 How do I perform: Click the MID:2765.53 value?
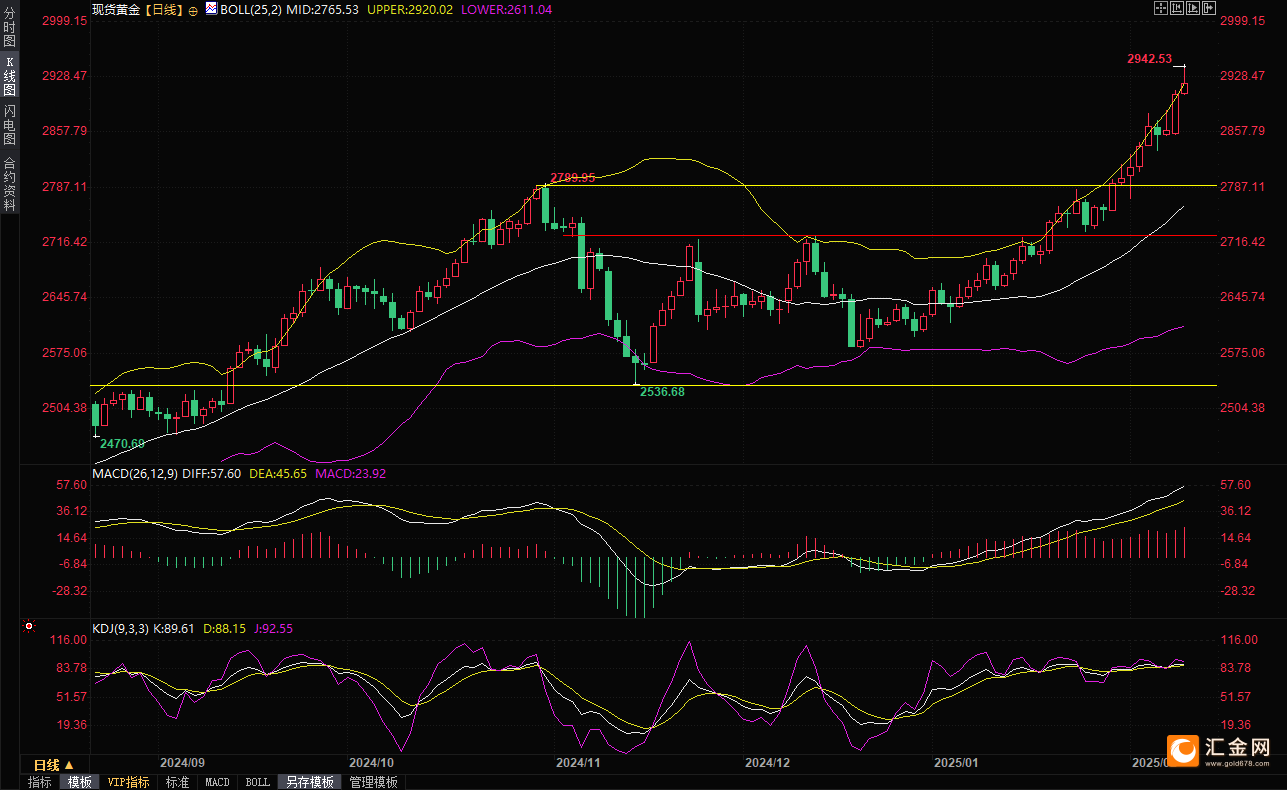point(322,9)
